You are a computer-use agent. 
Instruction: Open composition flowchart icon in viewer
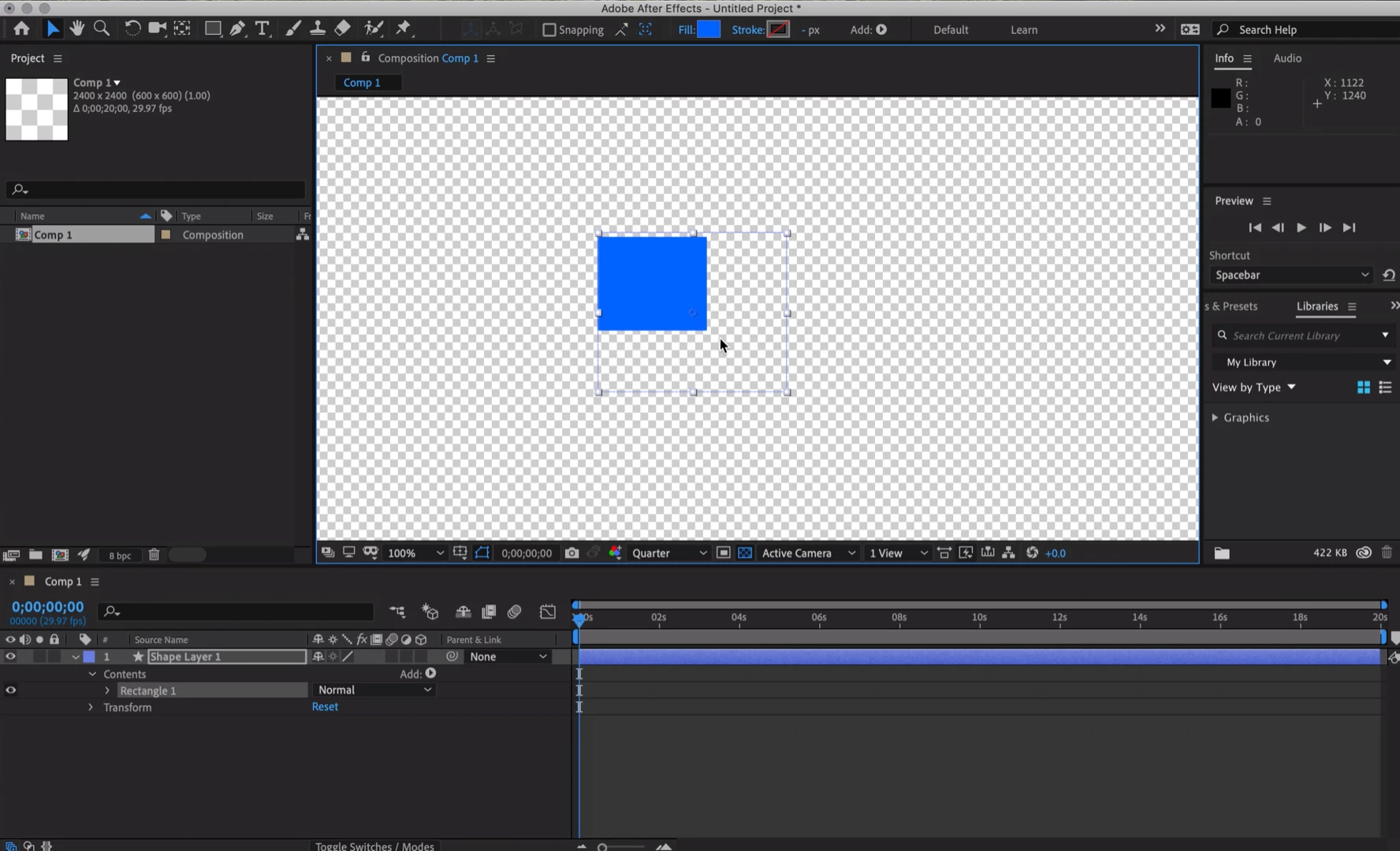point(1009,553)
